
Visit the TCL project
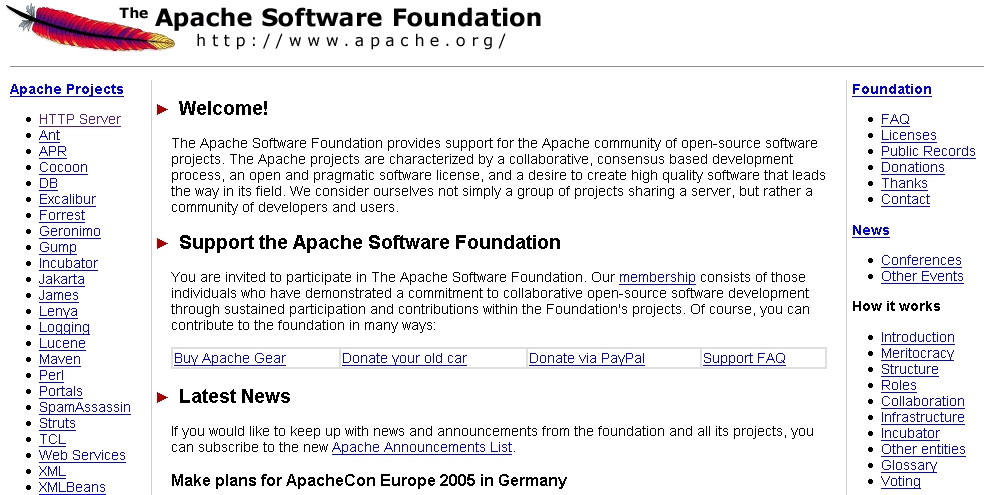point(52,440)
